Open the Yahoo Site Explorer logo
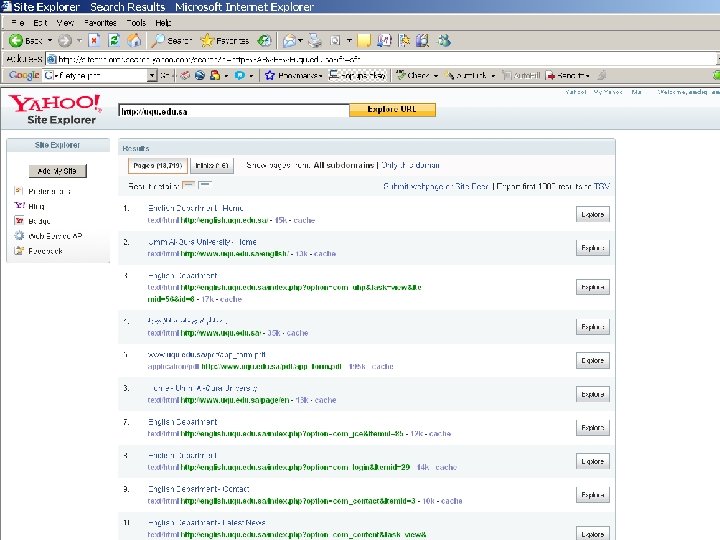This screenshot has height=540, width=720. tap(55, 109)
